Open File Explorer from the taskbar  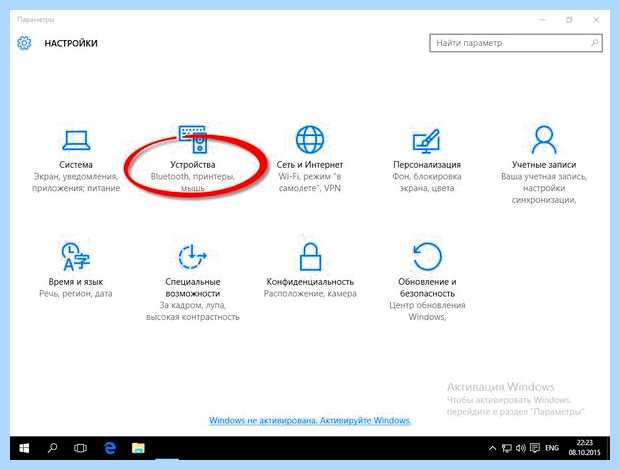tap(138, 448)
